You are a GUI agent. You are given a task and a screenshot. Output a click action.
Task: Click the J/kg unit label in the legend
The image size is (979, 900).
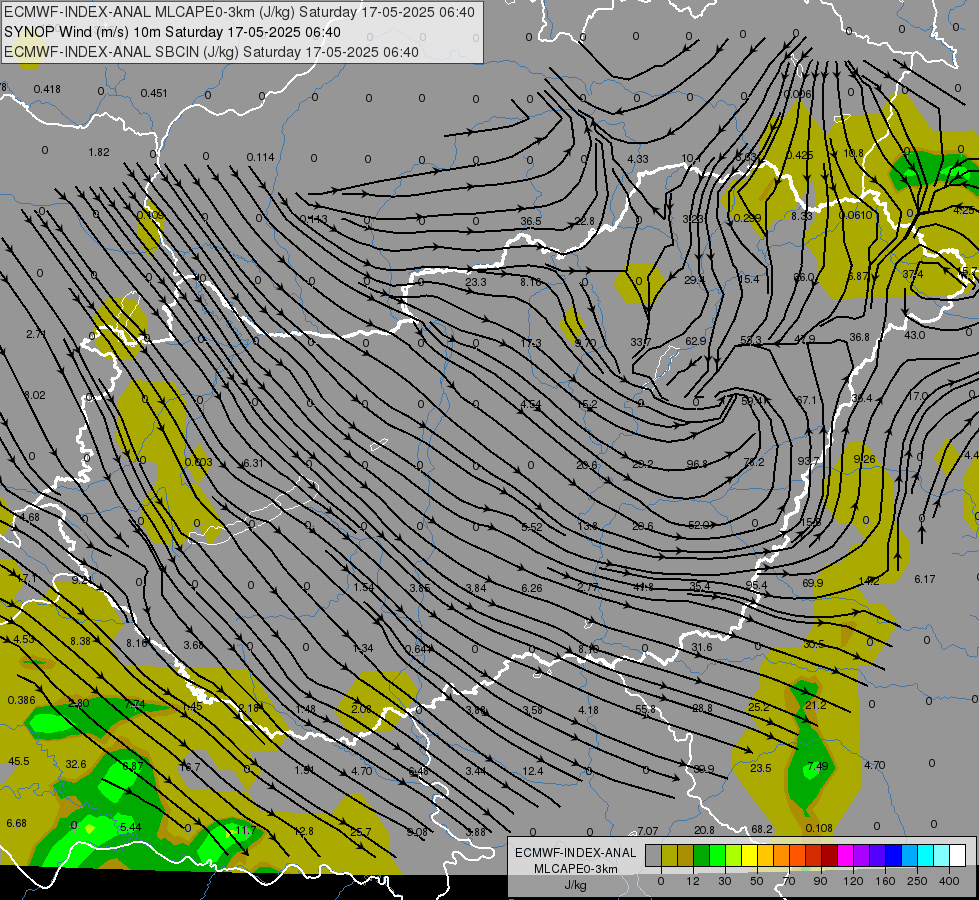click(x=575, y=885)
